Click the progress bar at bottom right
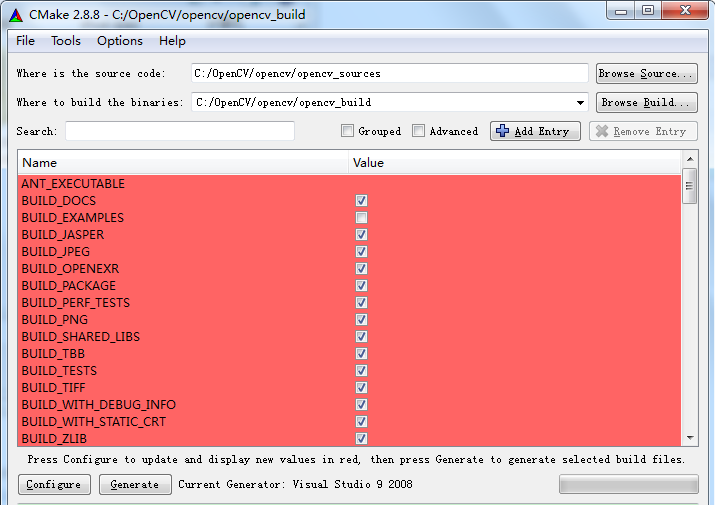 (x=629, y=484)
